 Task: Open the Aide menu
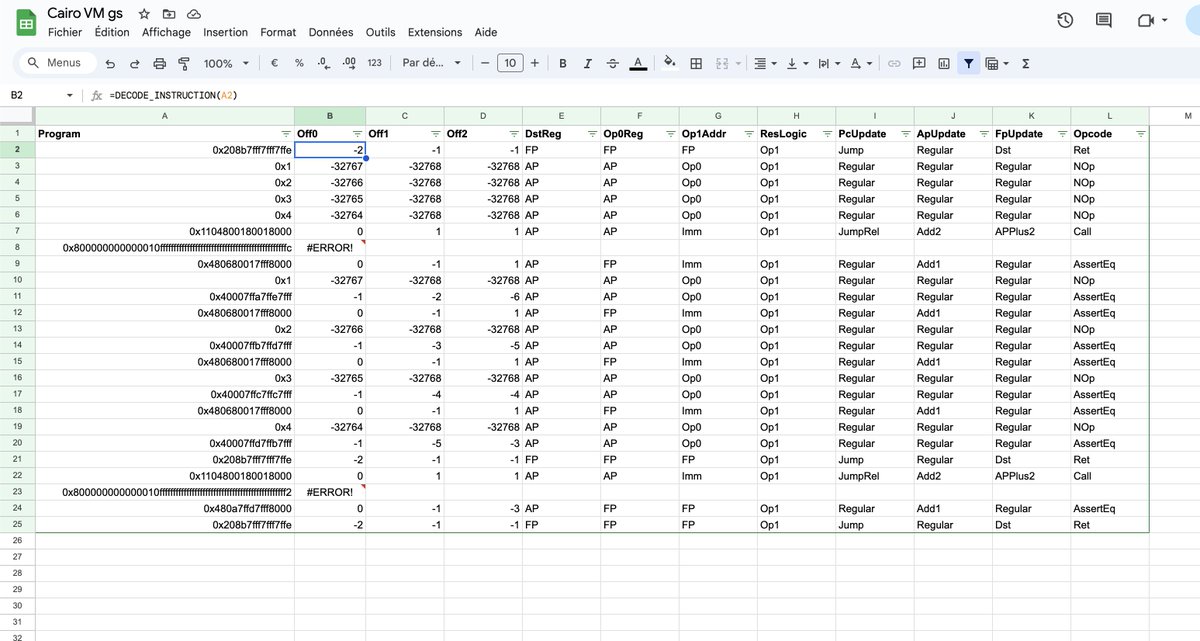coord(486,32)
